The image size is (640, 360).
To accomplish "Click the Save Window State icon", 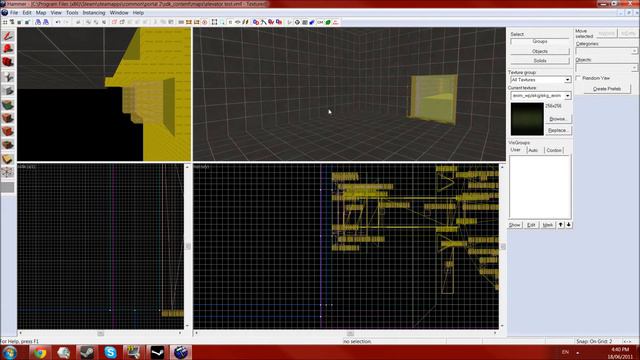I will 46,22.
